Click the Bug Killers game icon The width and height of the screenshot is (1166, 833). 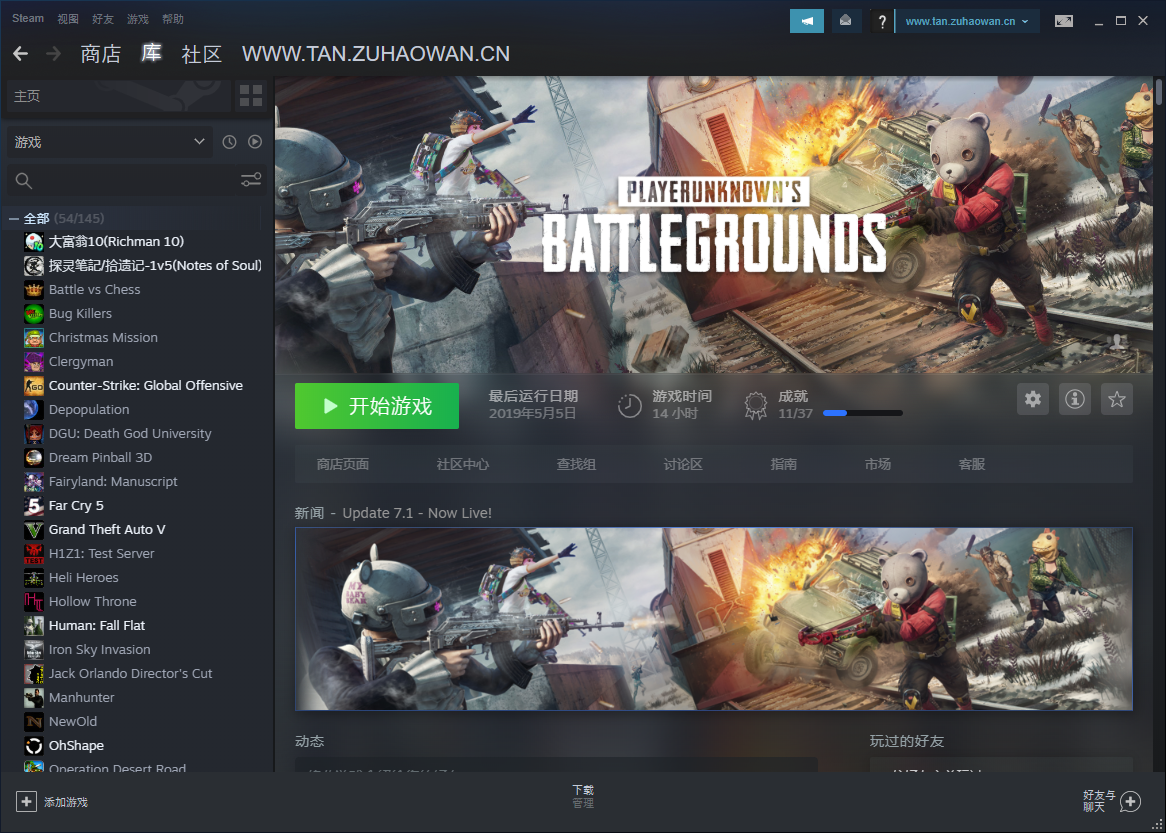click(33, 313)
